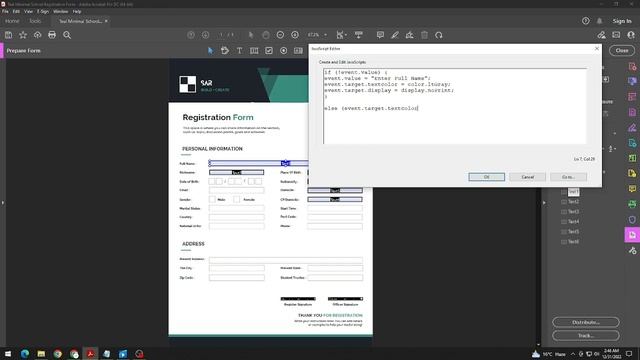Click the Go to... button
This screenshot has height=360, width=640.
click(x=568, y=177)
